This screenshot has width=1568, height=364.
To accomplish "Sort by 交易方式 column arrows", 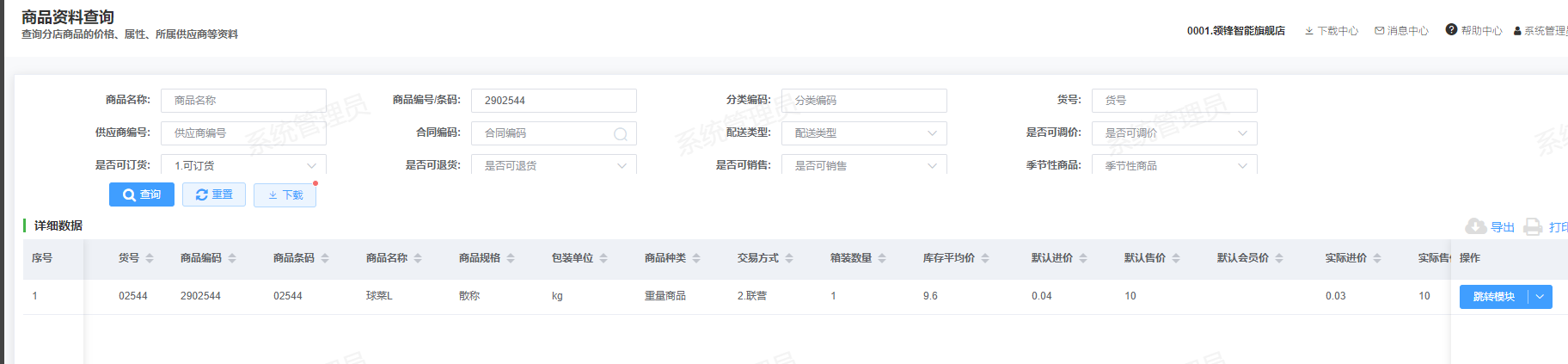I will point(789,258).
